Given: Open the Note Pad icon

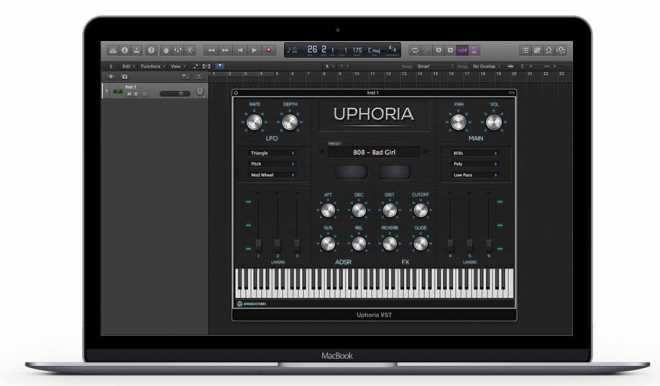Looking at the screenshot, I should click(x=537, y=51).
